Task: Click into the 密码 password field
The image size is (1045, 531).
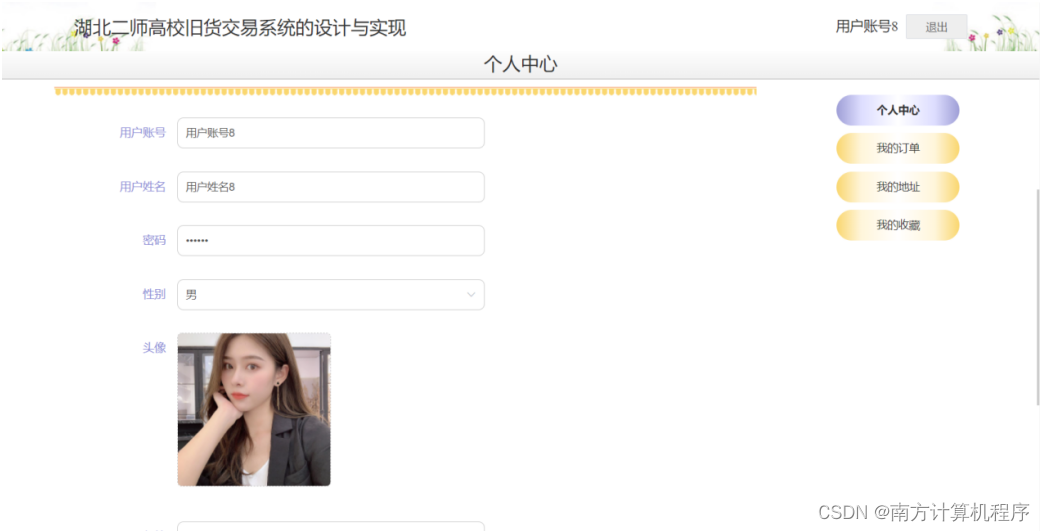Action: 331,241
